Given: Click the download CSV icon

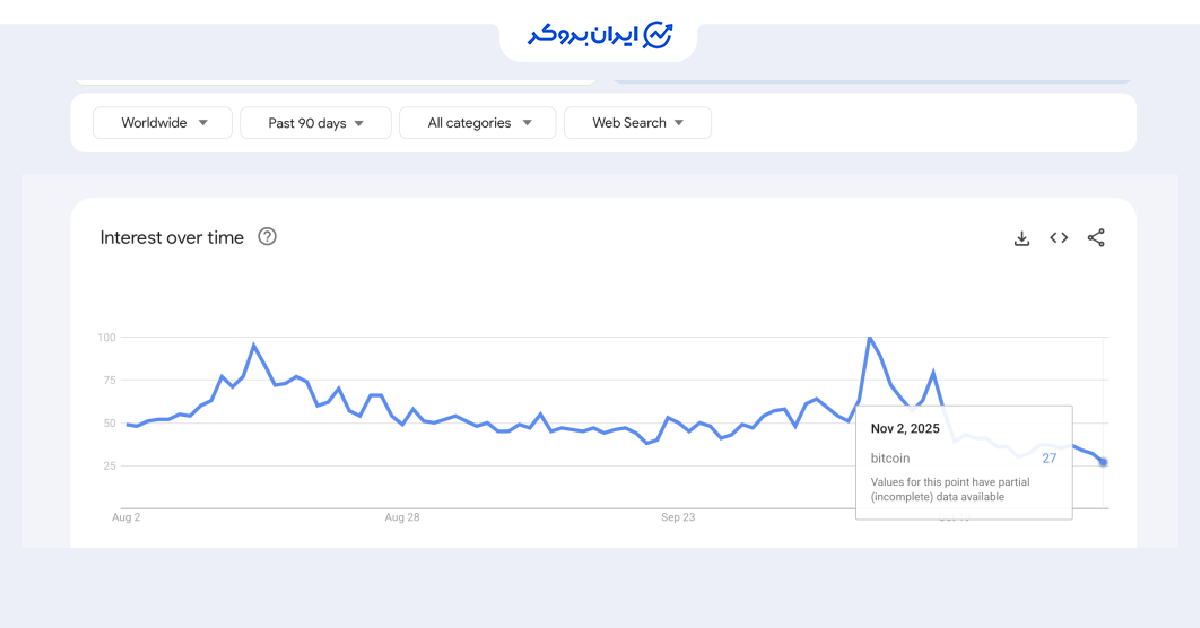Looking at the screenshot, I should [x=1021, y=238].
